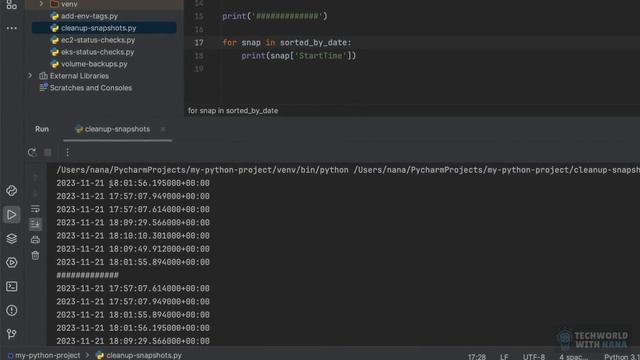Click output line 18:09:49.912000
640x360 pixels.
[x=133, y=249]
